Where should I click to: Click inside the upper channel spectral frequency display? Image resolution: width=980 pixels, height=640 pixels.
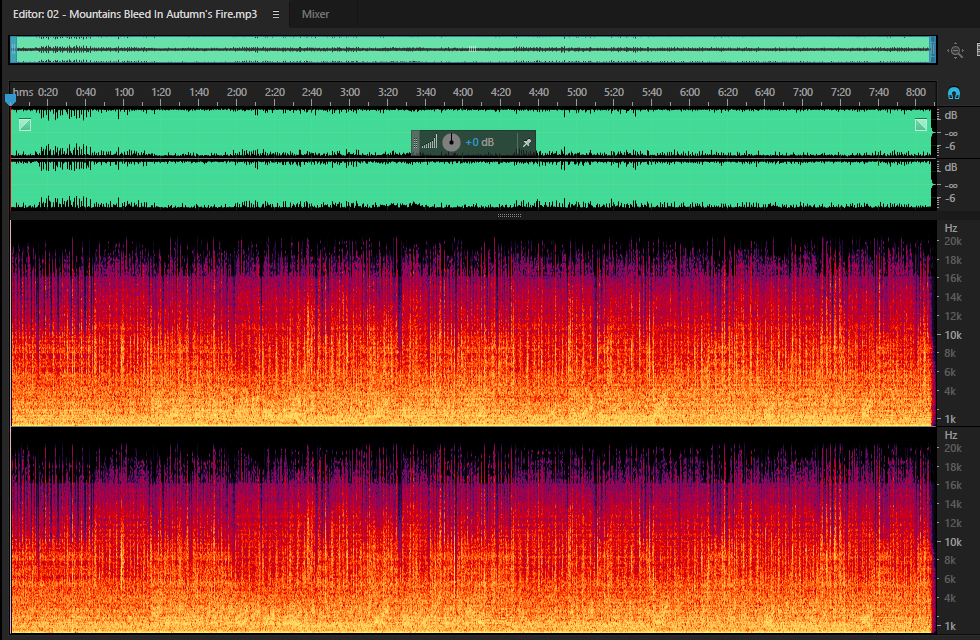(472, 323)
